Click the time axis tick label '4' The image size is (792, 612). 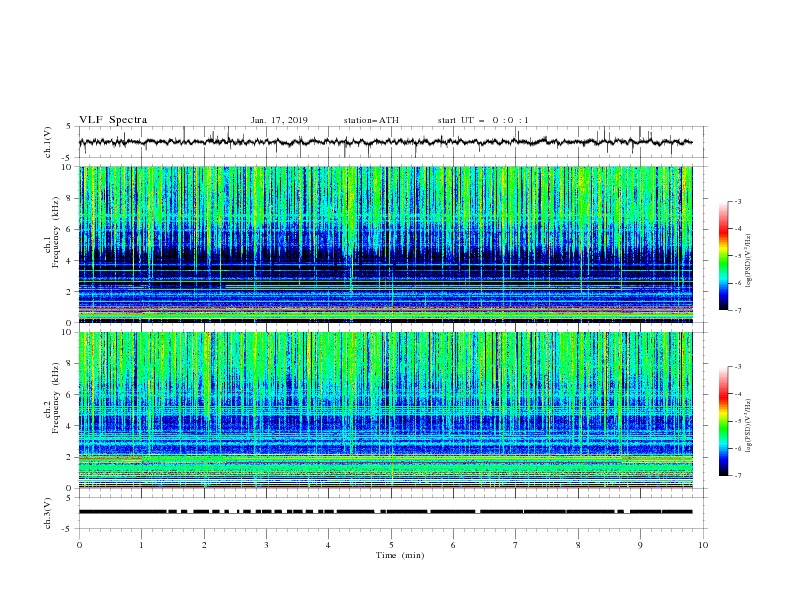point(328,545)
